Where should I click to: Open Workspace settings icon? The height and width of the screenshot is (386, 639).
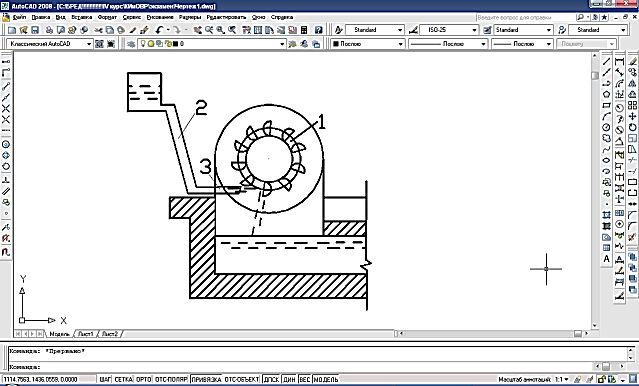[99, 44]
